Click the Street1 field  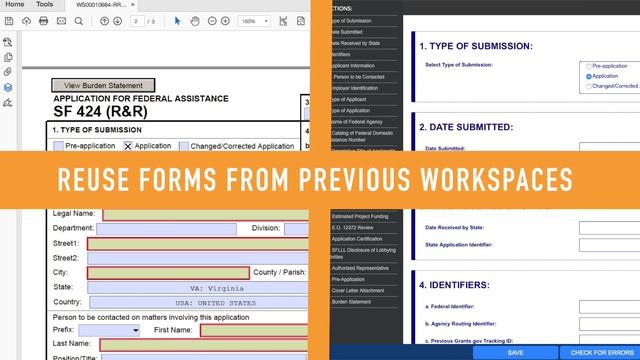point(198,244)
